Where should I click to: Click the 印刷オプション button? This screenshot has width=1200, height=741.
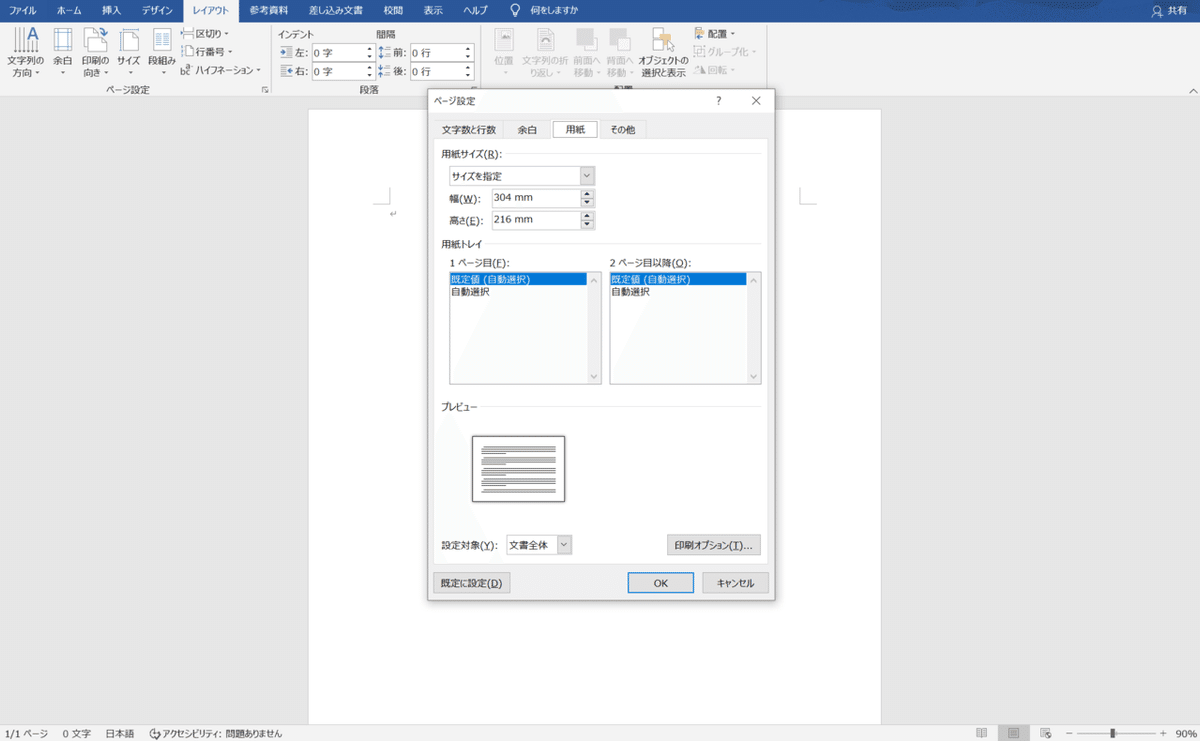714,545
